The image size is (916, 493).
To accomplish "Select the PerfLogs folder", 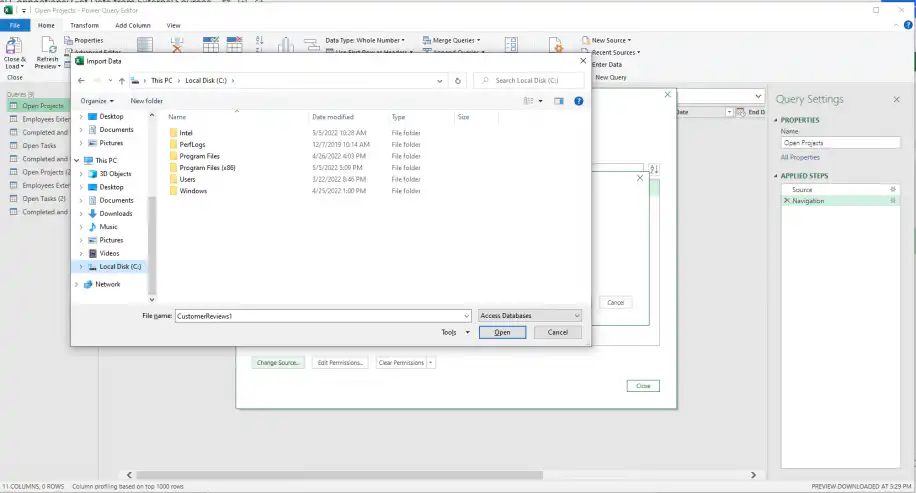I will coord(192,145).
